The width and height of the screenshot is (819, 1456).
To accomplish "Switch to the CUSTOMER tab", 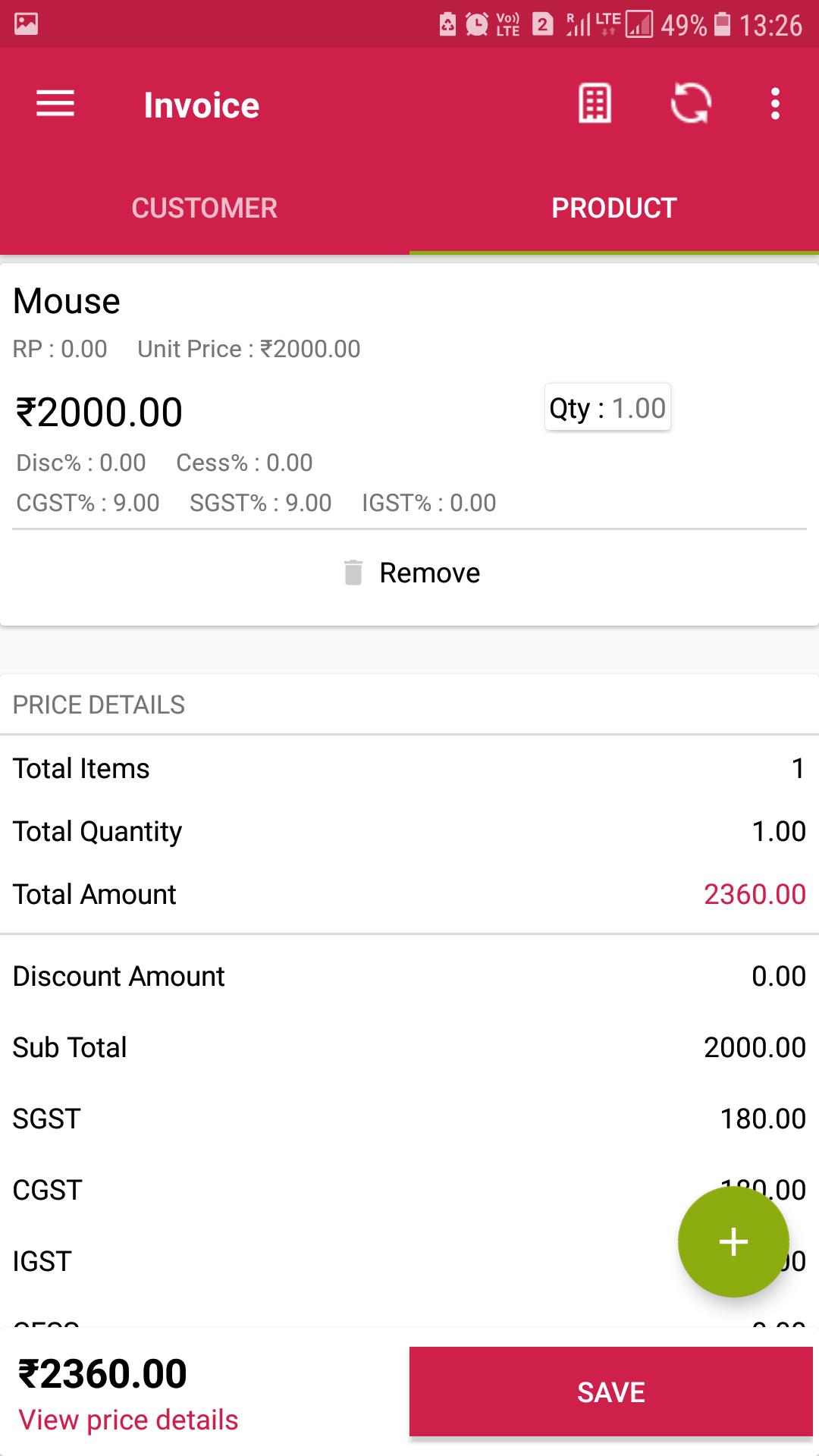I will [205, 208].
